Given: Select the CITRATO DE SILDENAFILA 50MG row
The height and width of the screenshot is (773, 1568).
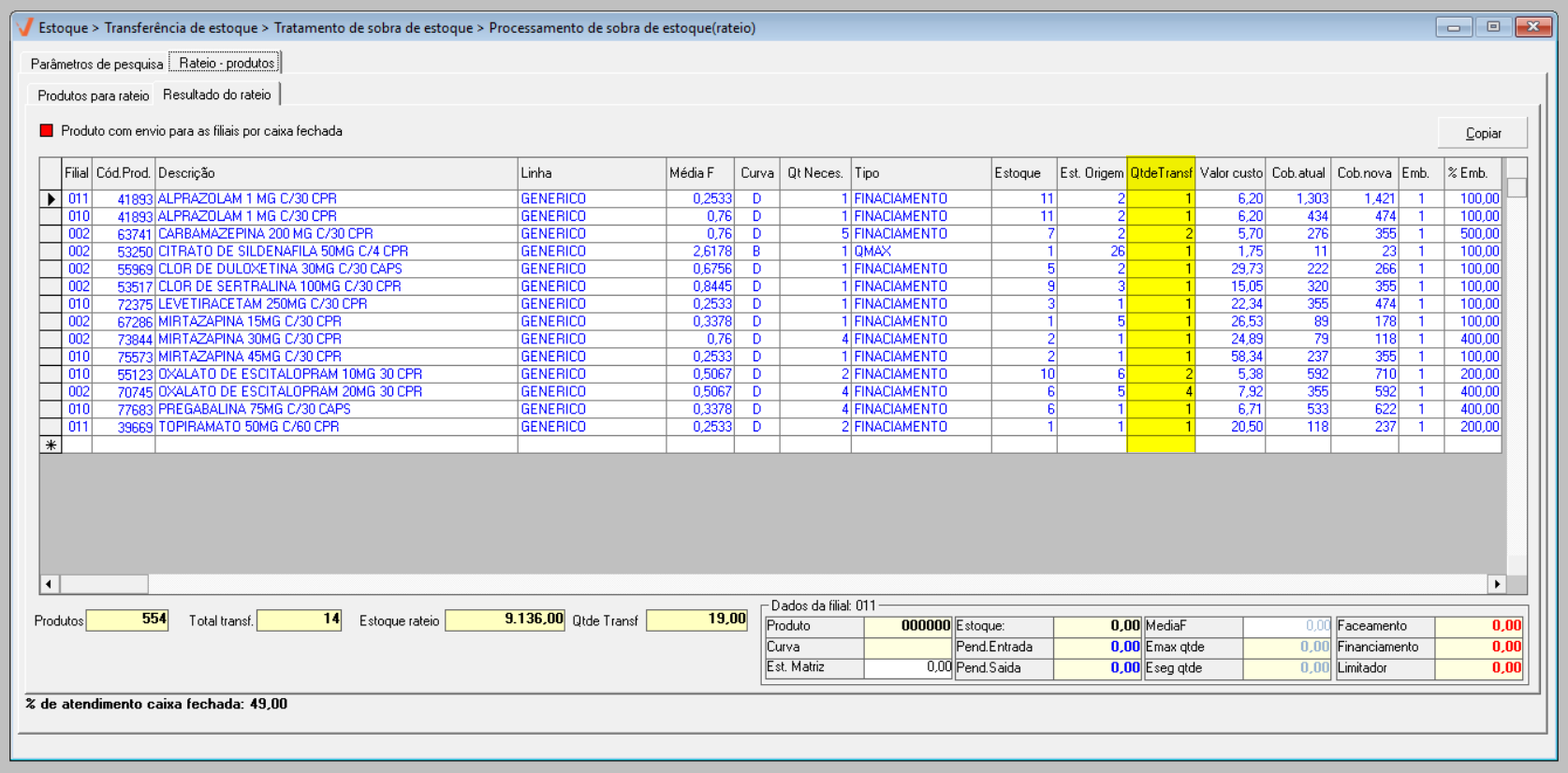Looking at the screenshot, I should pos(283,252).
